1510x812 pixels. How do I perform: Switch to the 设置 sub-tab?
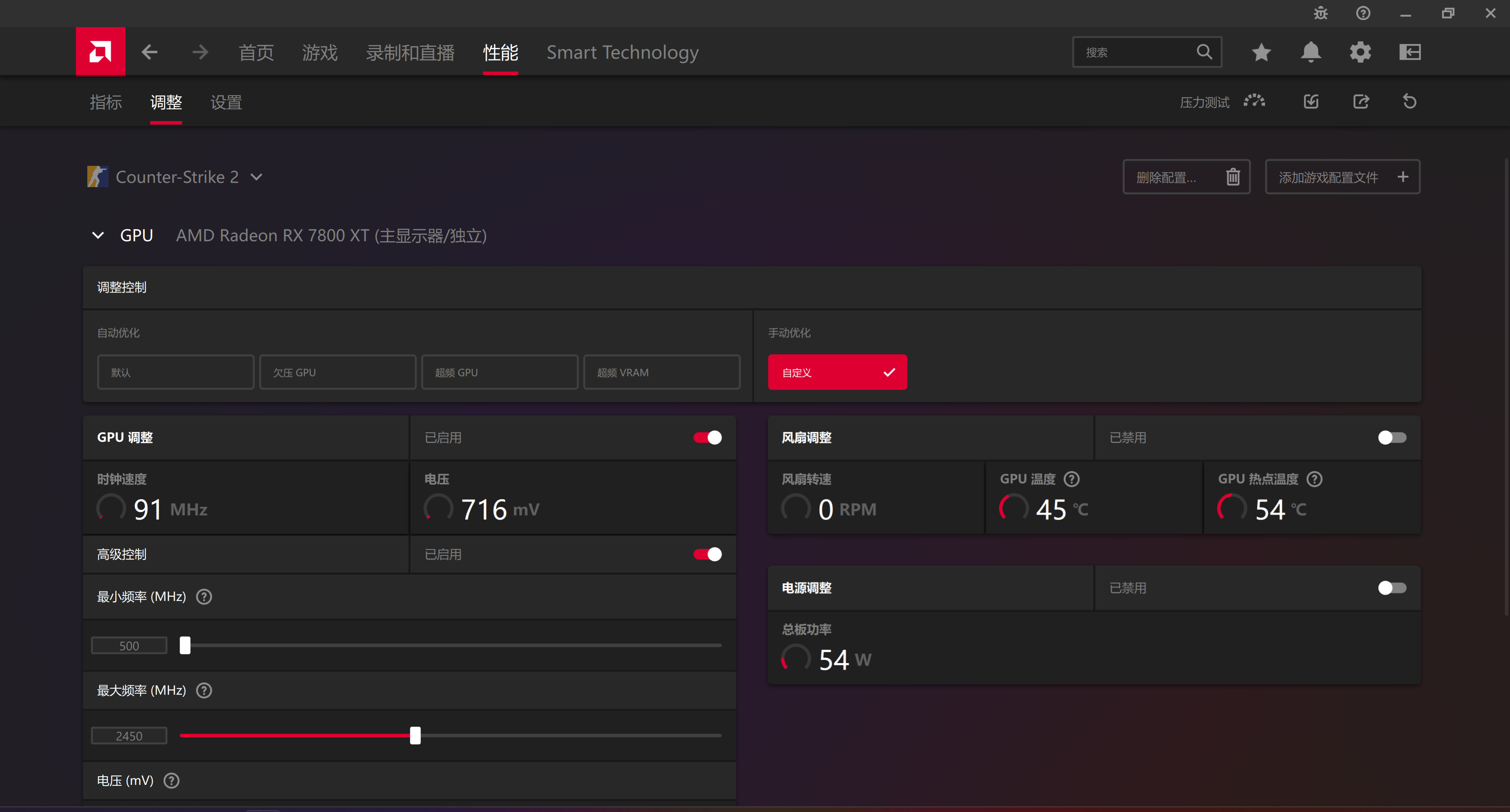226,102
